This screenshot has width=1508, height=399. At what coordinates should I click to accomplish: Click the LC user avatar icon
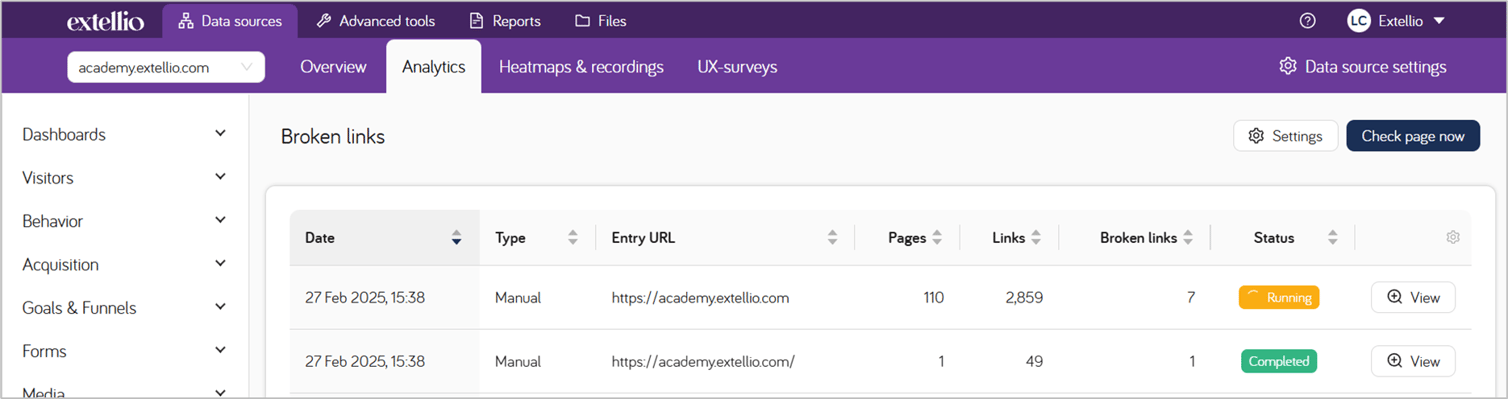tap(1358, 21)
